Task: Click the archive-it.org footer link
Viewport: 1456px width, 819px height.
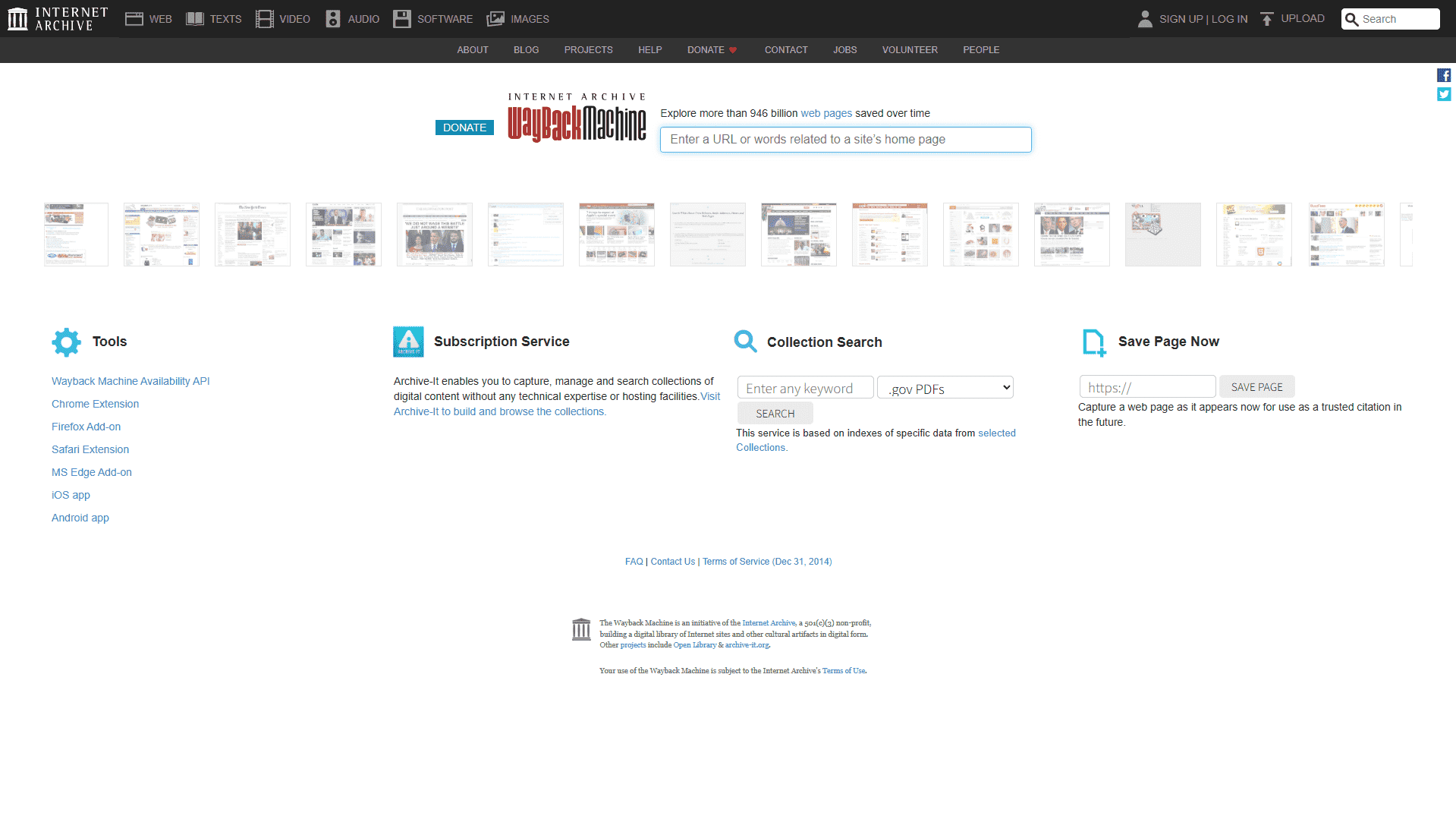Action: point(747,645)
